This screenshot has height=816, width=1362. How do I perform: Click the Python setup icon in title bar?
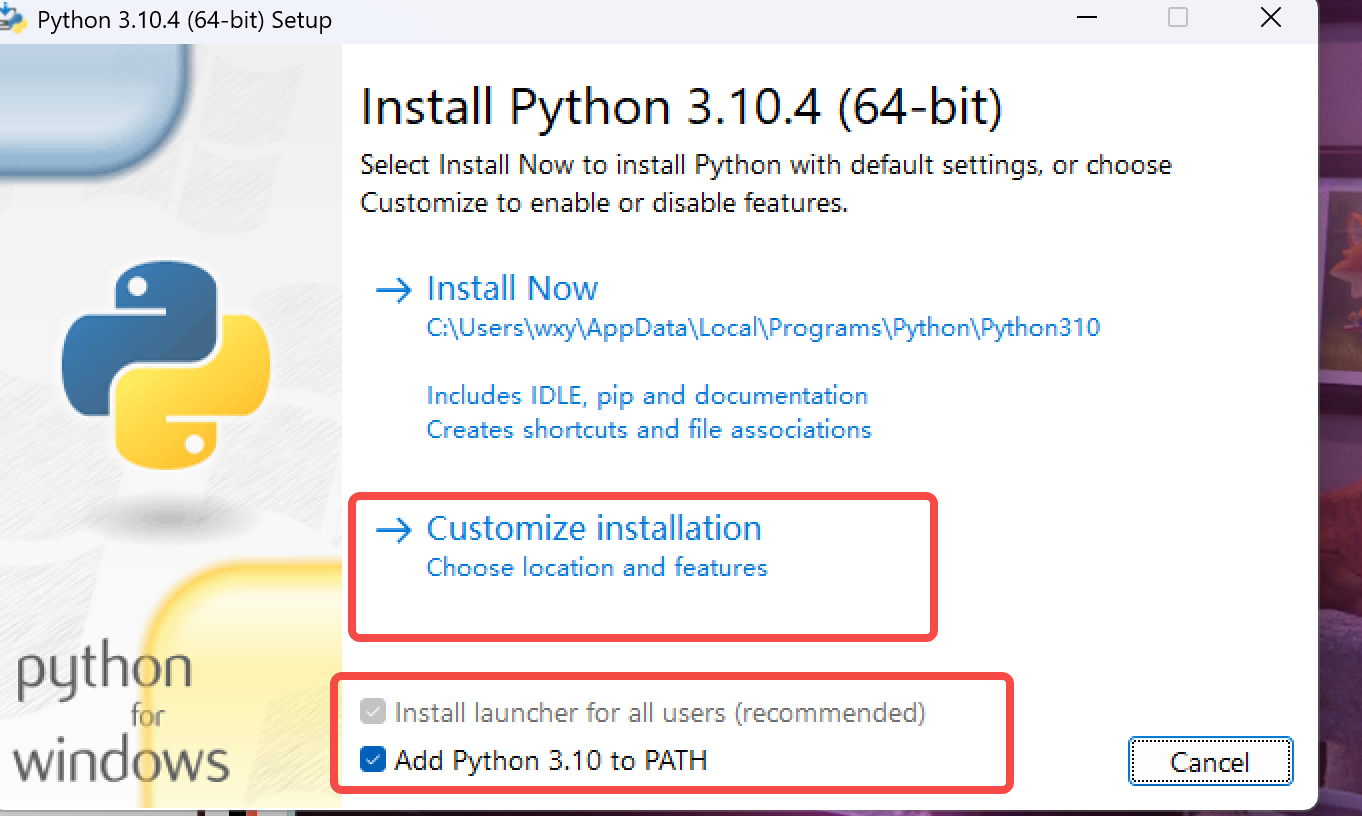(x=12, y=17)
